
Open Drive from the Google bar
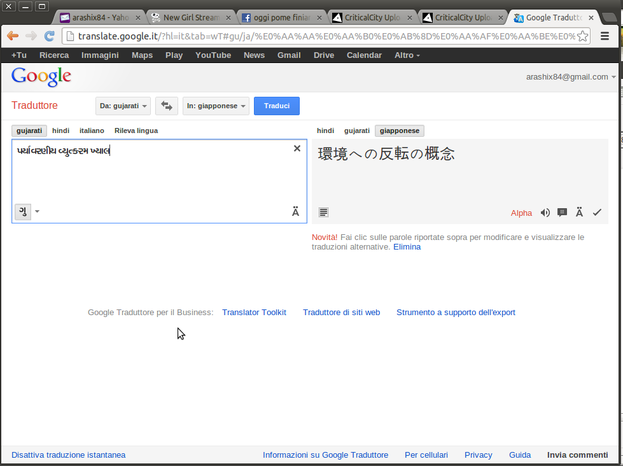point(324,55)
